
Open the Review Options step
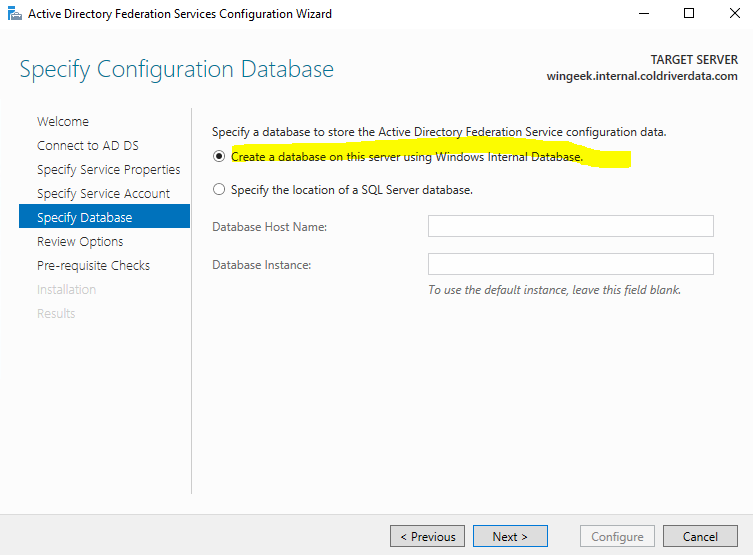pyautogui.click(x=80, y=241)
